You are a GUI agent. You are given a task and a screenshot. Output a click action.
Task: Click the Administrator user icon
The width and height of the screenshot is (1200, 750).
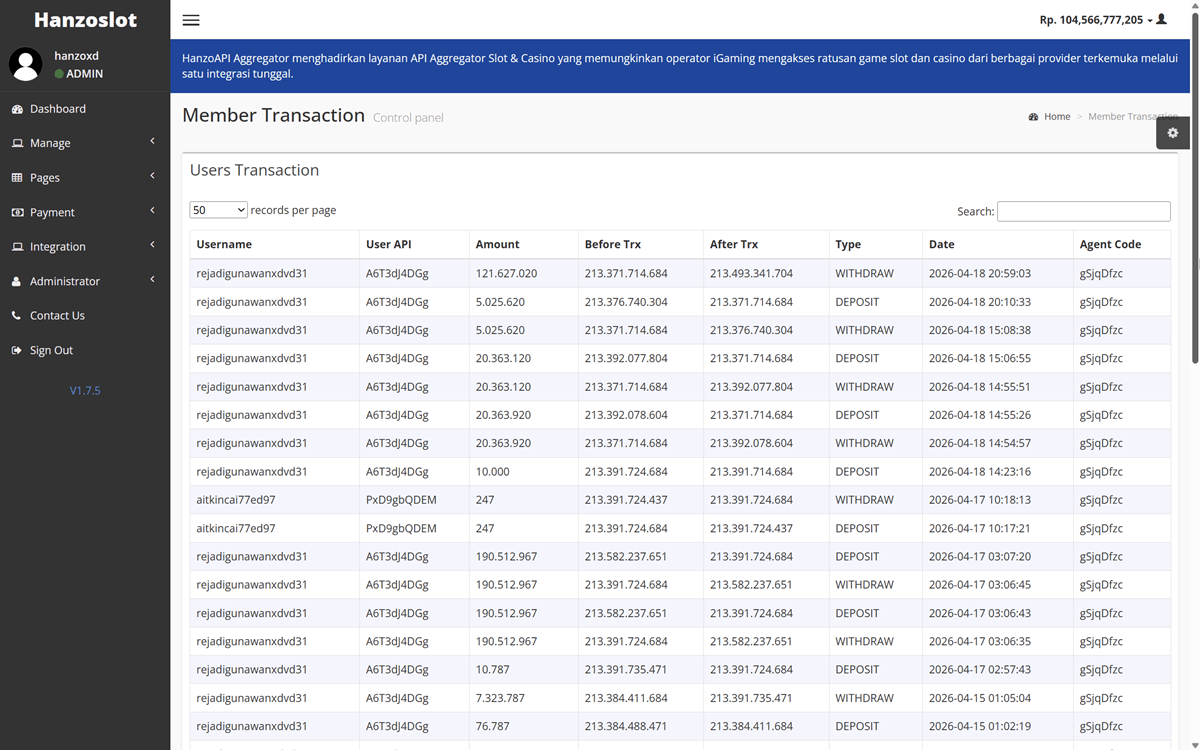point(17,281)
